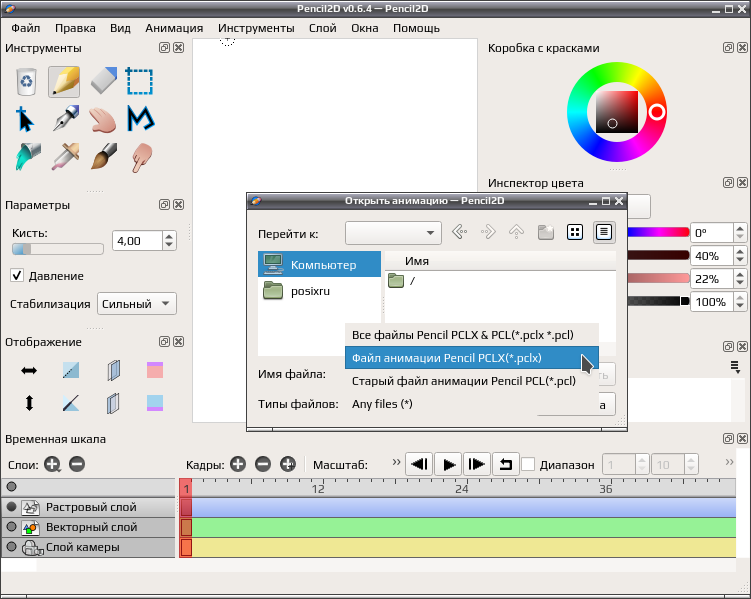
Task: Add a new layer in timeline
Action: 52,464
